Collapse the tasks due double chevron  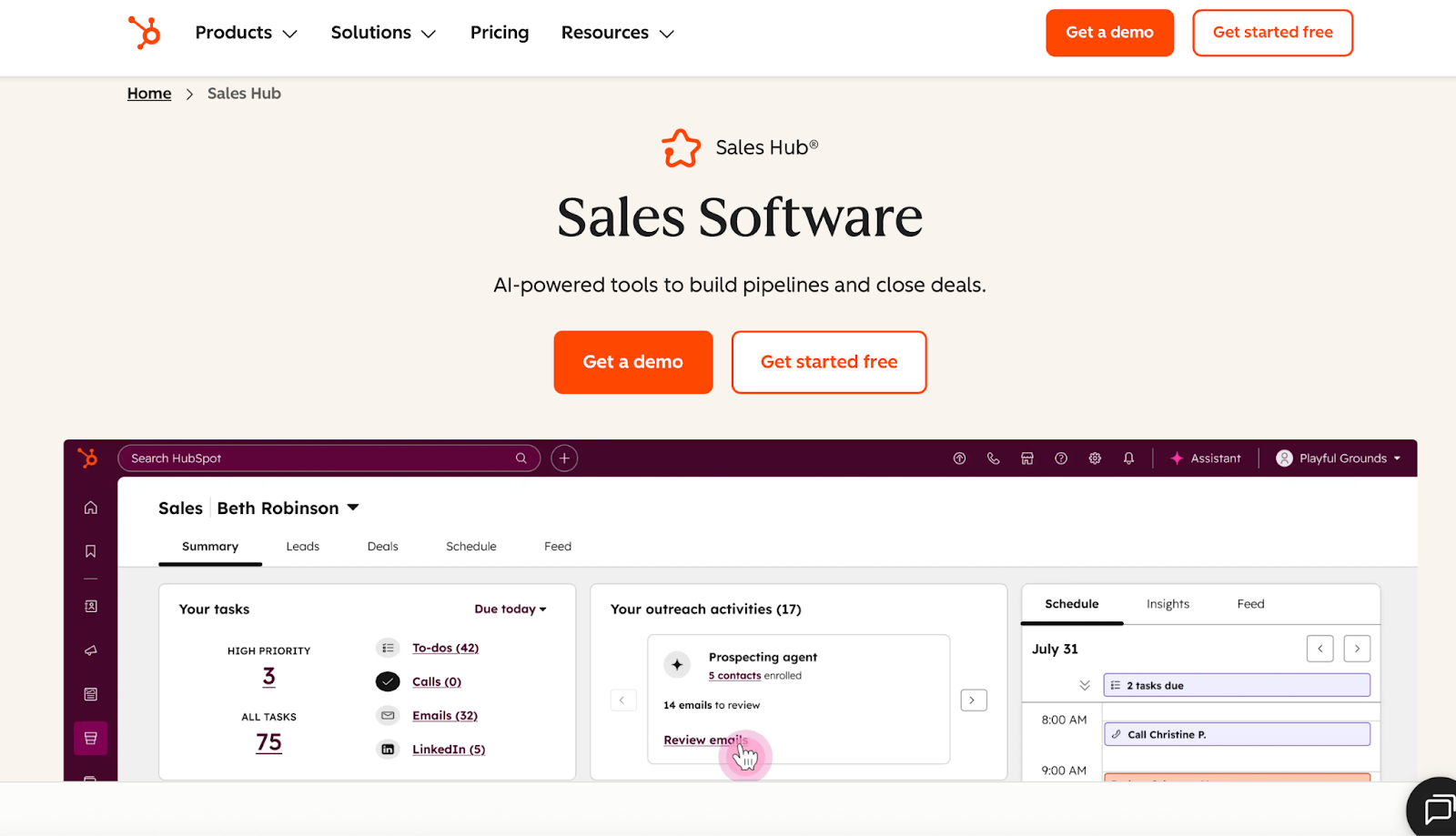[1085, 686]
